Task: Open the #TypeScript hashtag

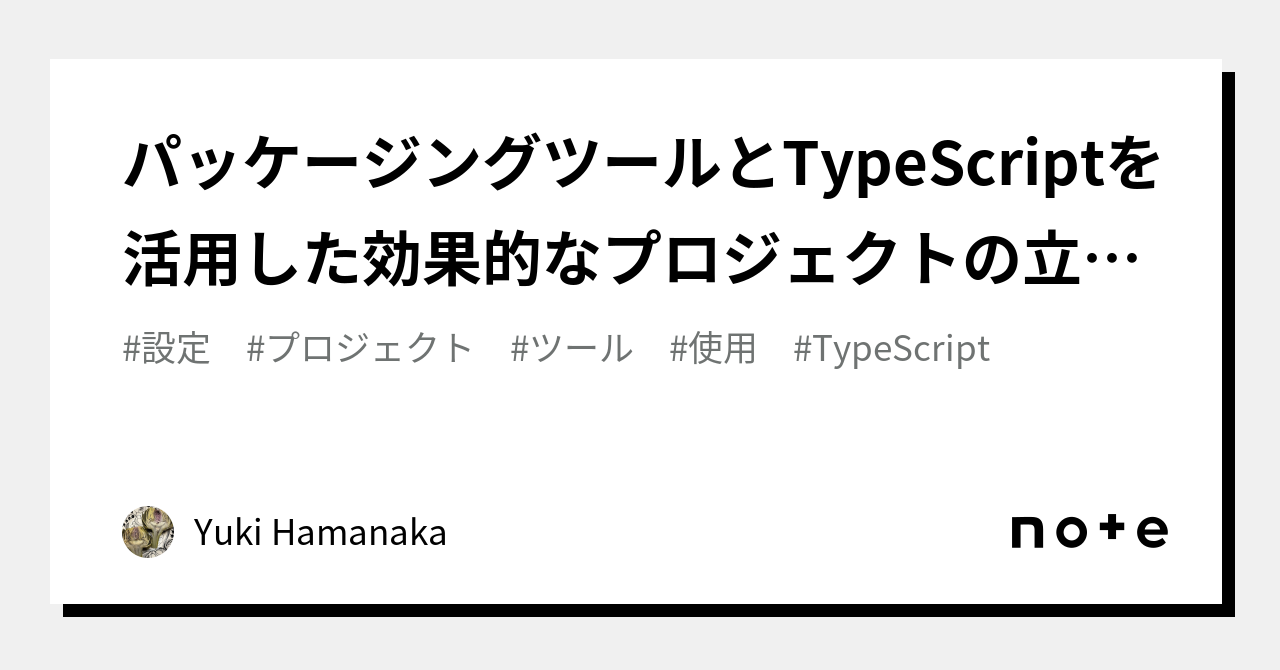Action: (x=891, y=349)
